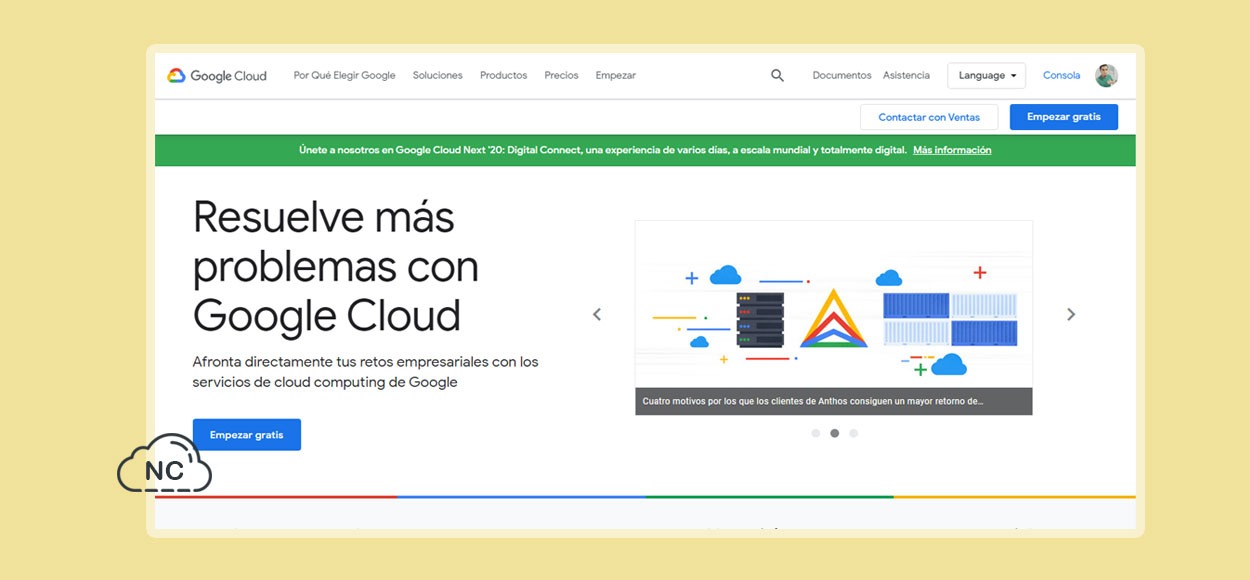1250x580 pixels.
Task: Advance carousel with next arrow
Action: coord(1071,314)
